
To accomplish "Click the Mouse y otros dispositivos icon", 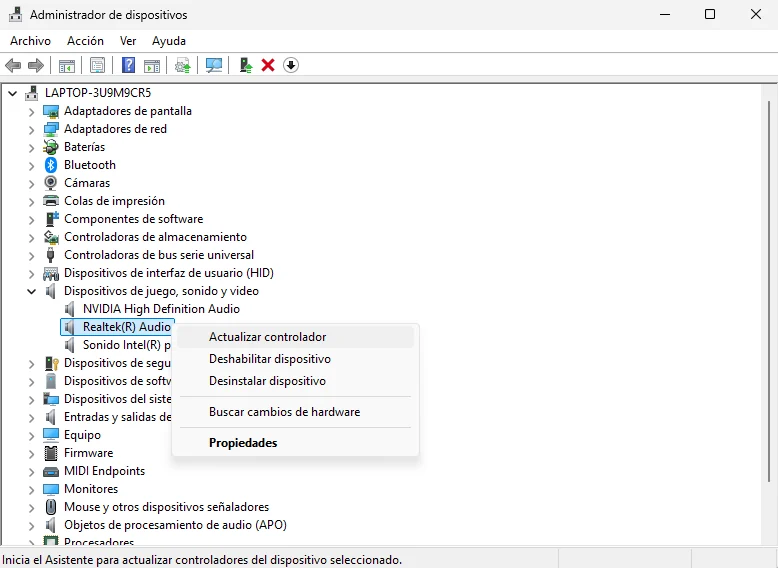I will (51, 506).
